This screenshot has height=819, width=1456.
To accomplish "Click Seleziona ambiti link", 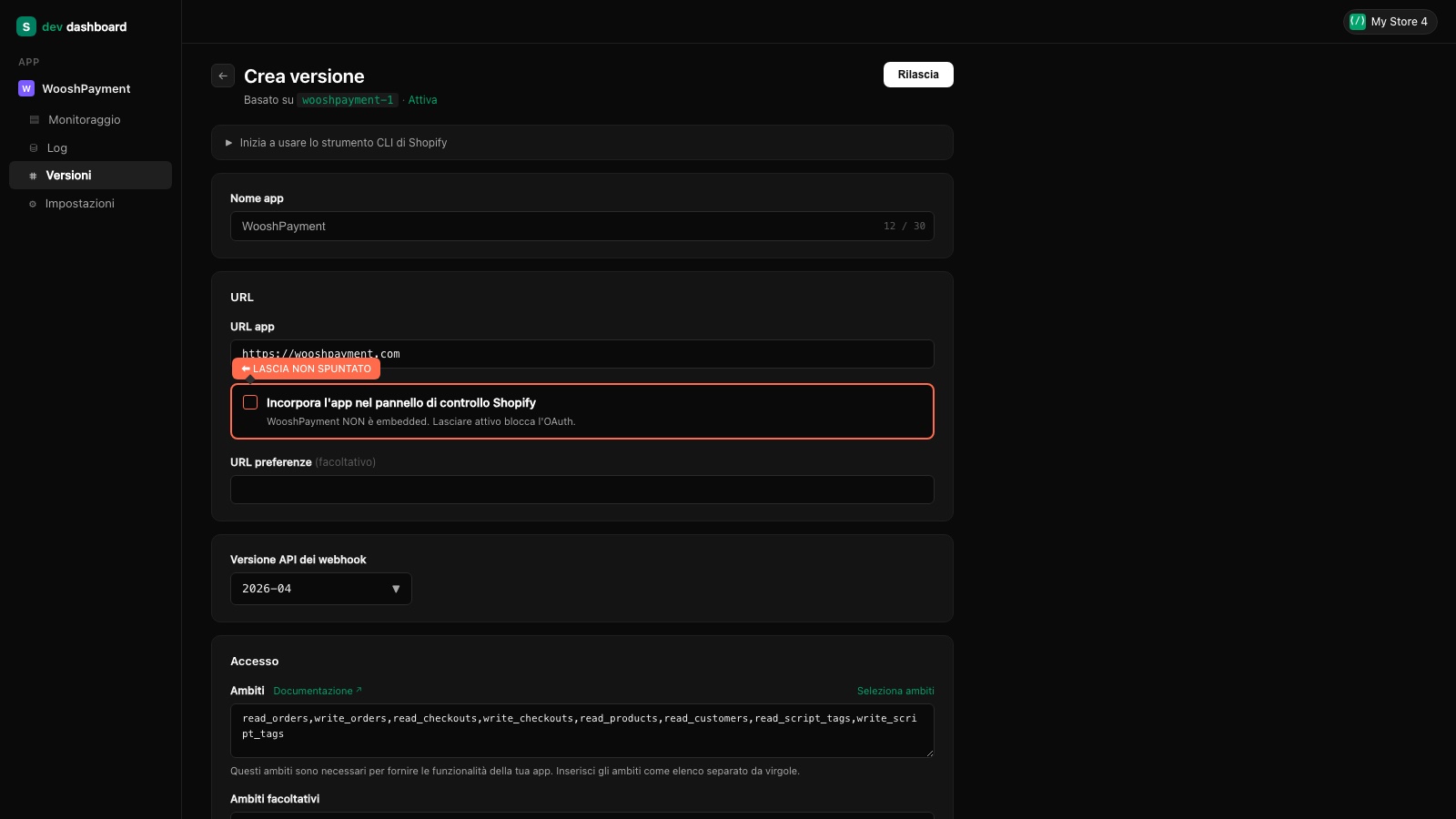I will tap(895, 691).
